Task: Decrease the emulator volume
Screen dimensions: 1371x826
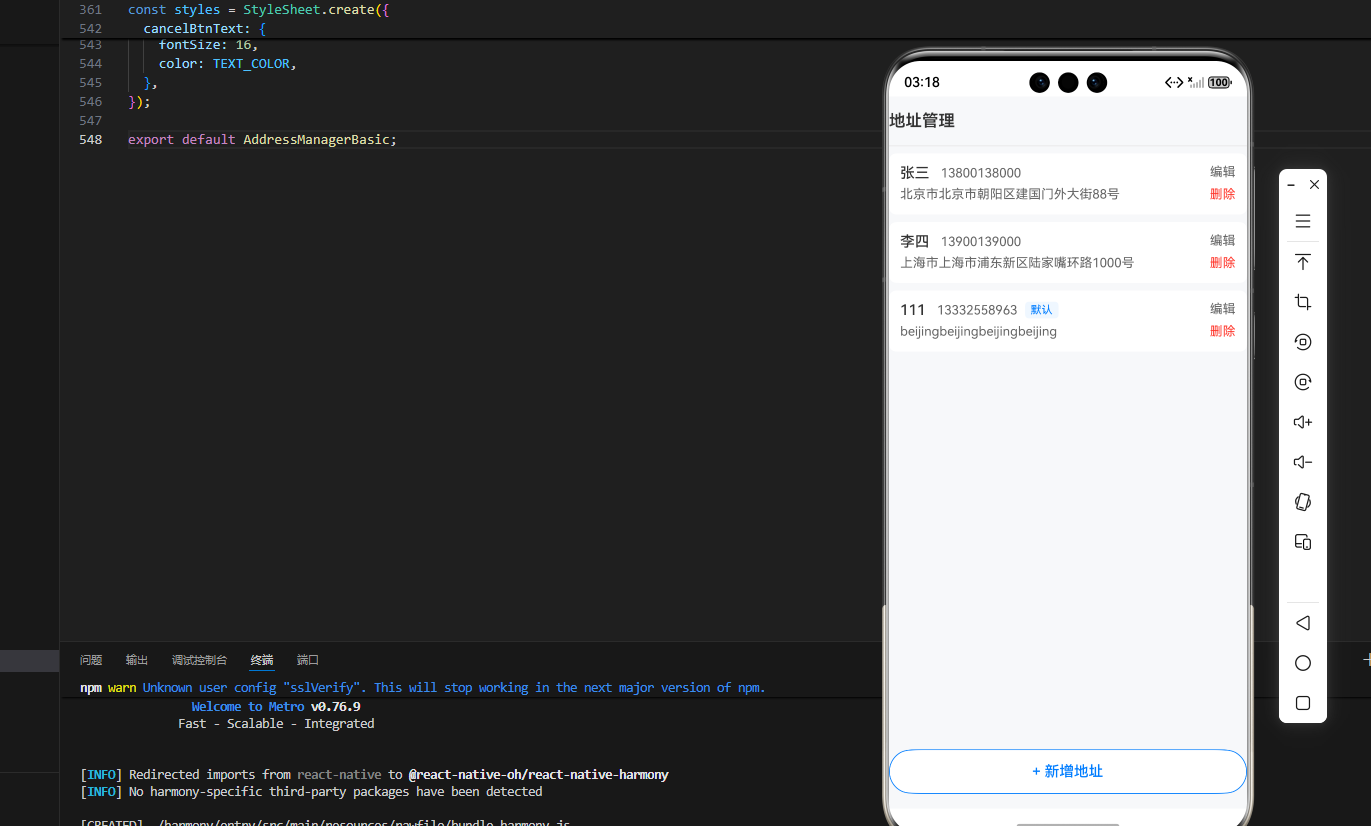Action: [1302, 461]
